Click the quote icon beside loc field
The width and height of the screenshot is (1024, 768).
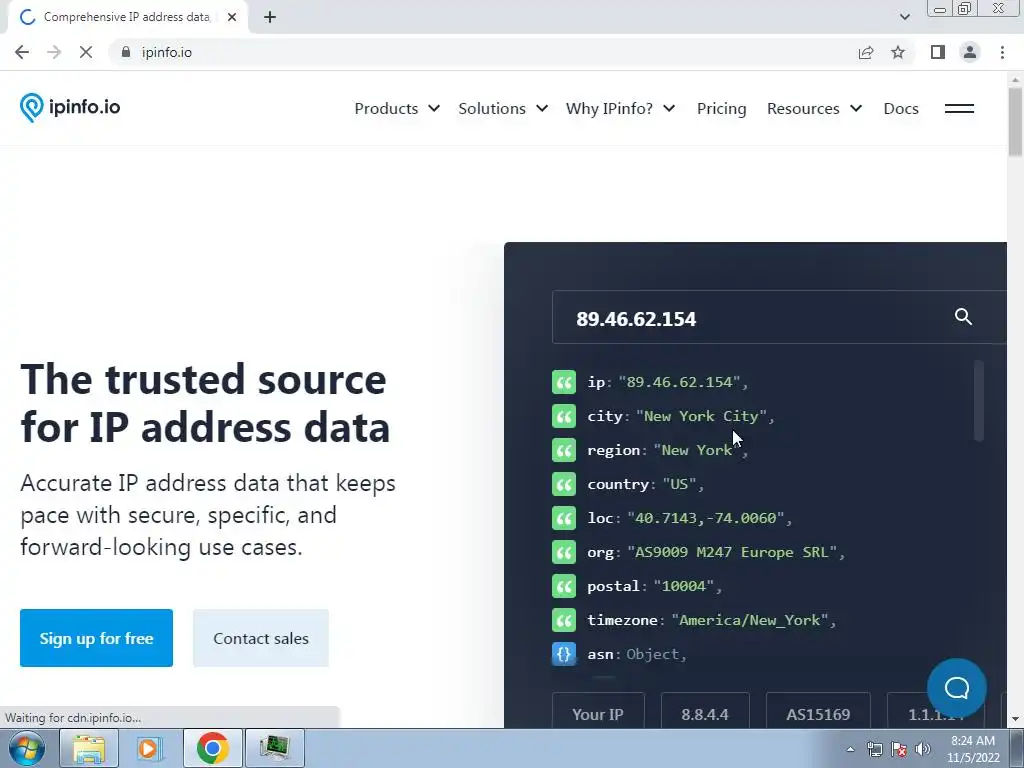point(564,518)
